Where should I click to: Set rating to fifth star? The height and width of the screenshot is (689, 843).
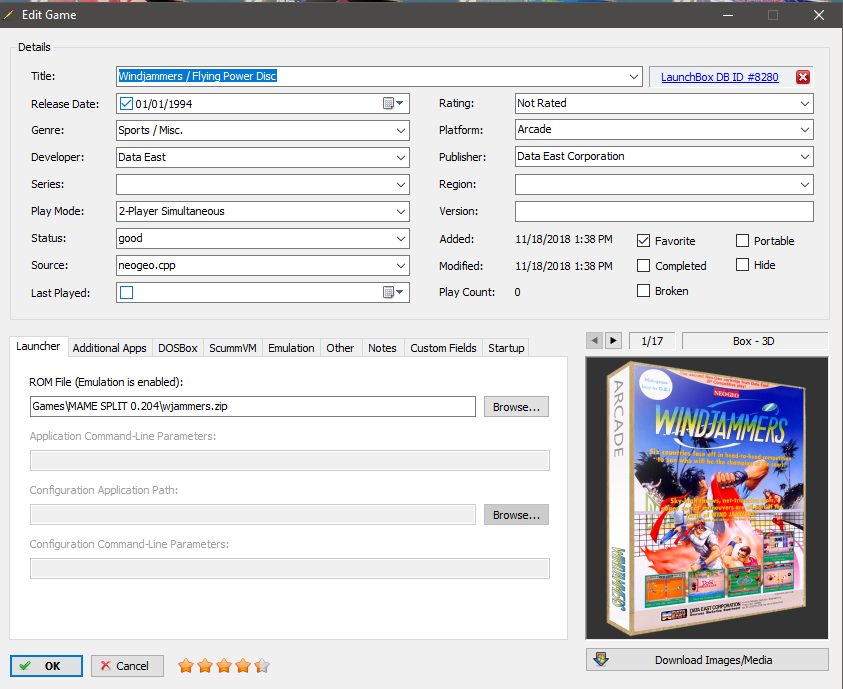(262, 666)
